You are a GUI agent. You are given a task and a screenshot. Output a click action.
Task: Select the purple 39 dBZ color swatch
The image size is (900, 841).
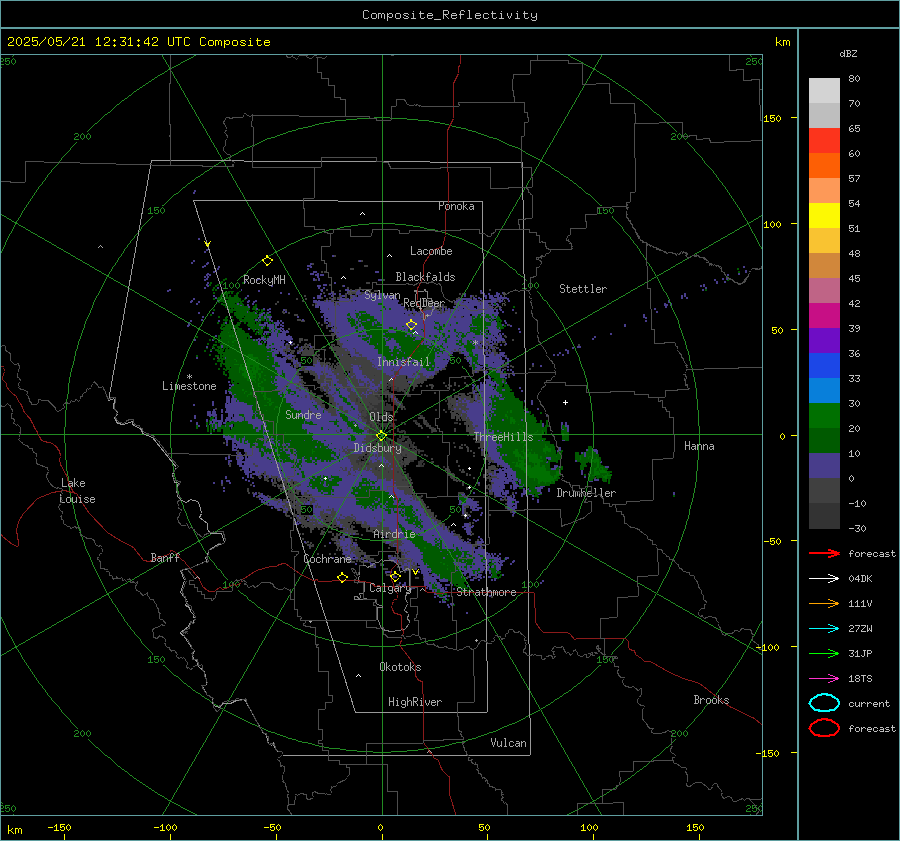[x=824, y=340]
